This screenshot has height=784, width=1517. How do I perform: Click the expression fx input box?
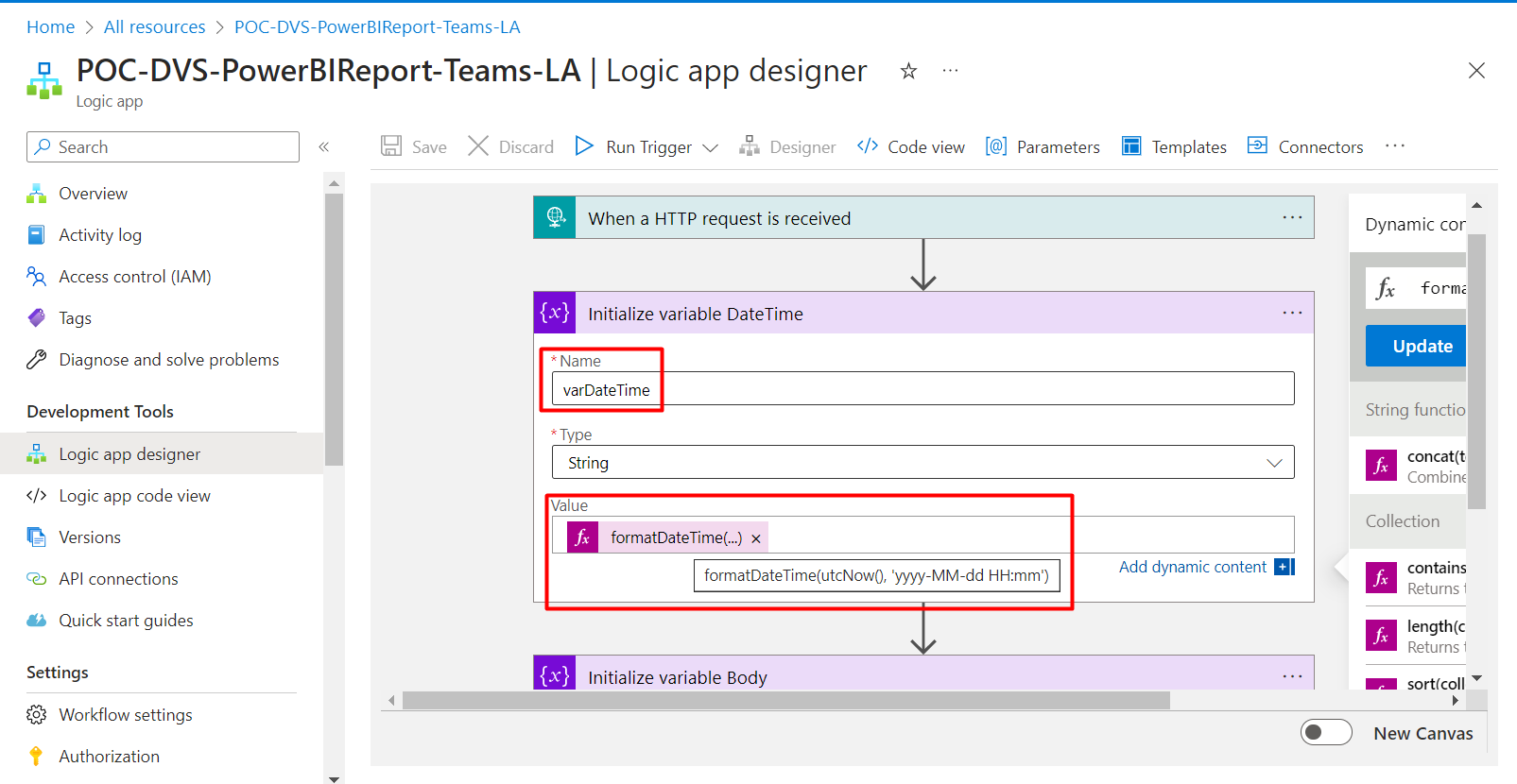coord(1416,288)
